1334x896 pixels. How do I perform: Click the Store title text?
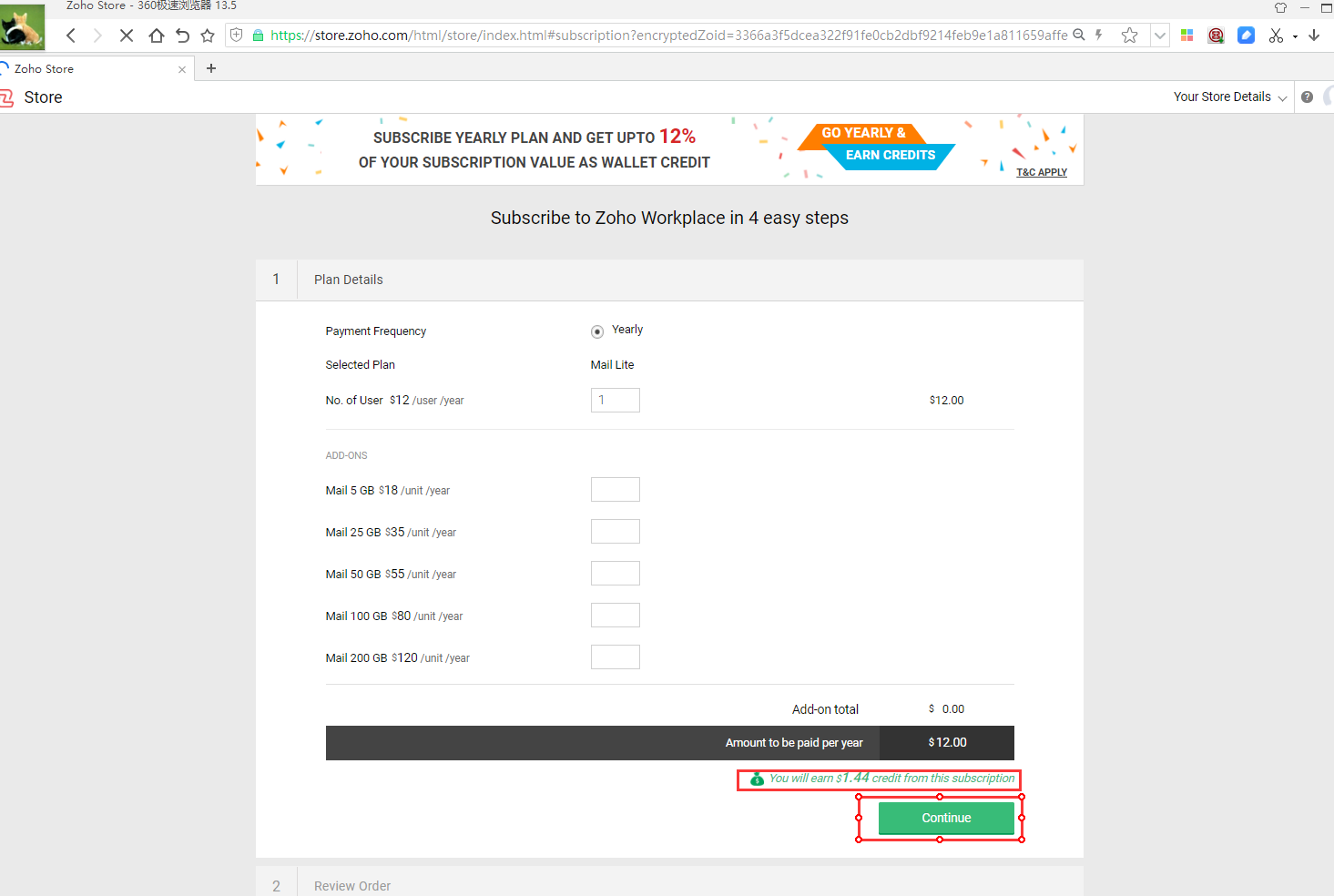point(44,97)
